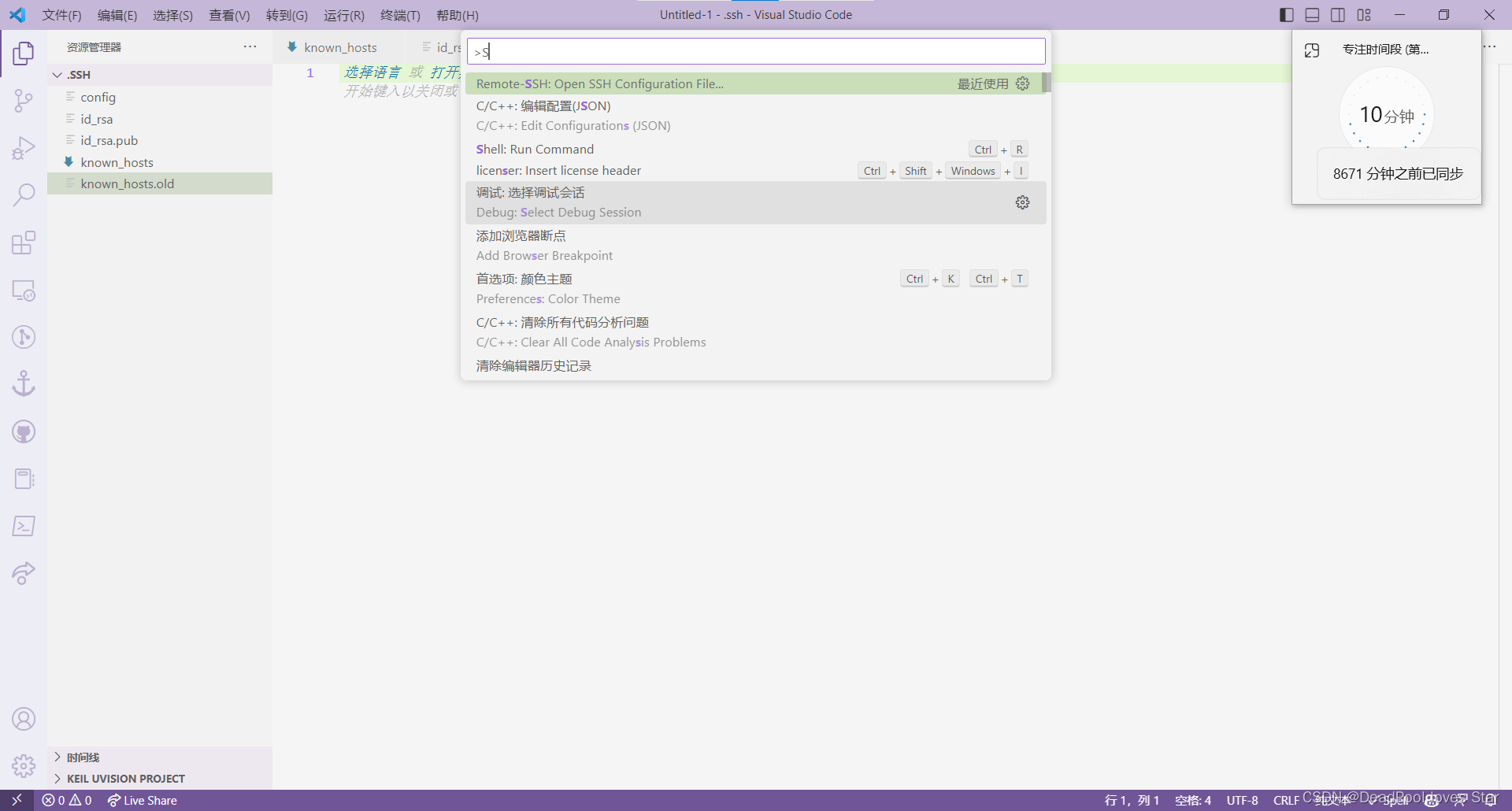The height and width of the screenshot is (811, 1512).
Task: Click command palette scrollbar thumb
Action: (1047, 83)
